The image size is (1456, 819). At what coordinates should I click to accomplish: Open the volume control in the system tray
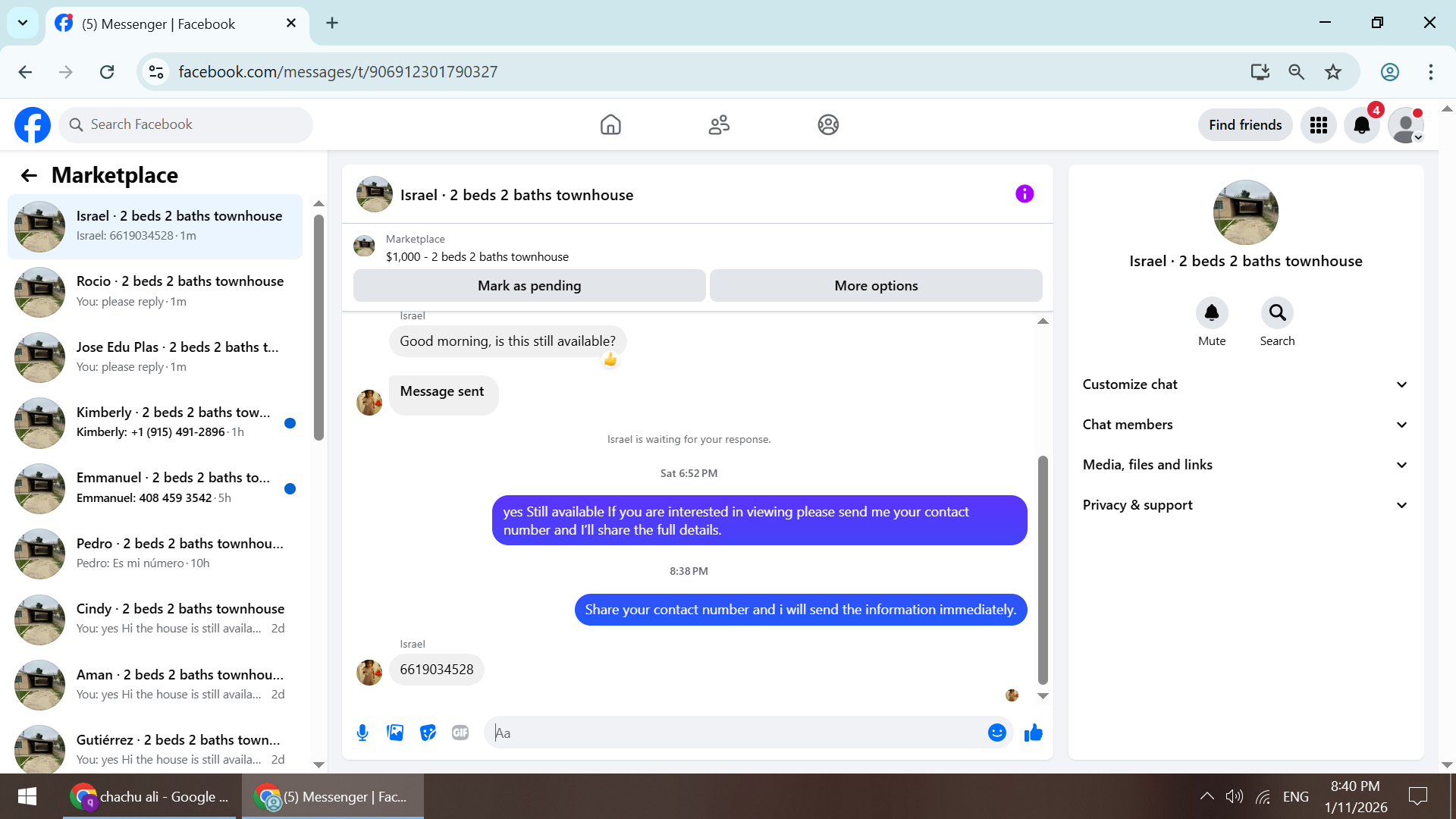click(1235, 796)
